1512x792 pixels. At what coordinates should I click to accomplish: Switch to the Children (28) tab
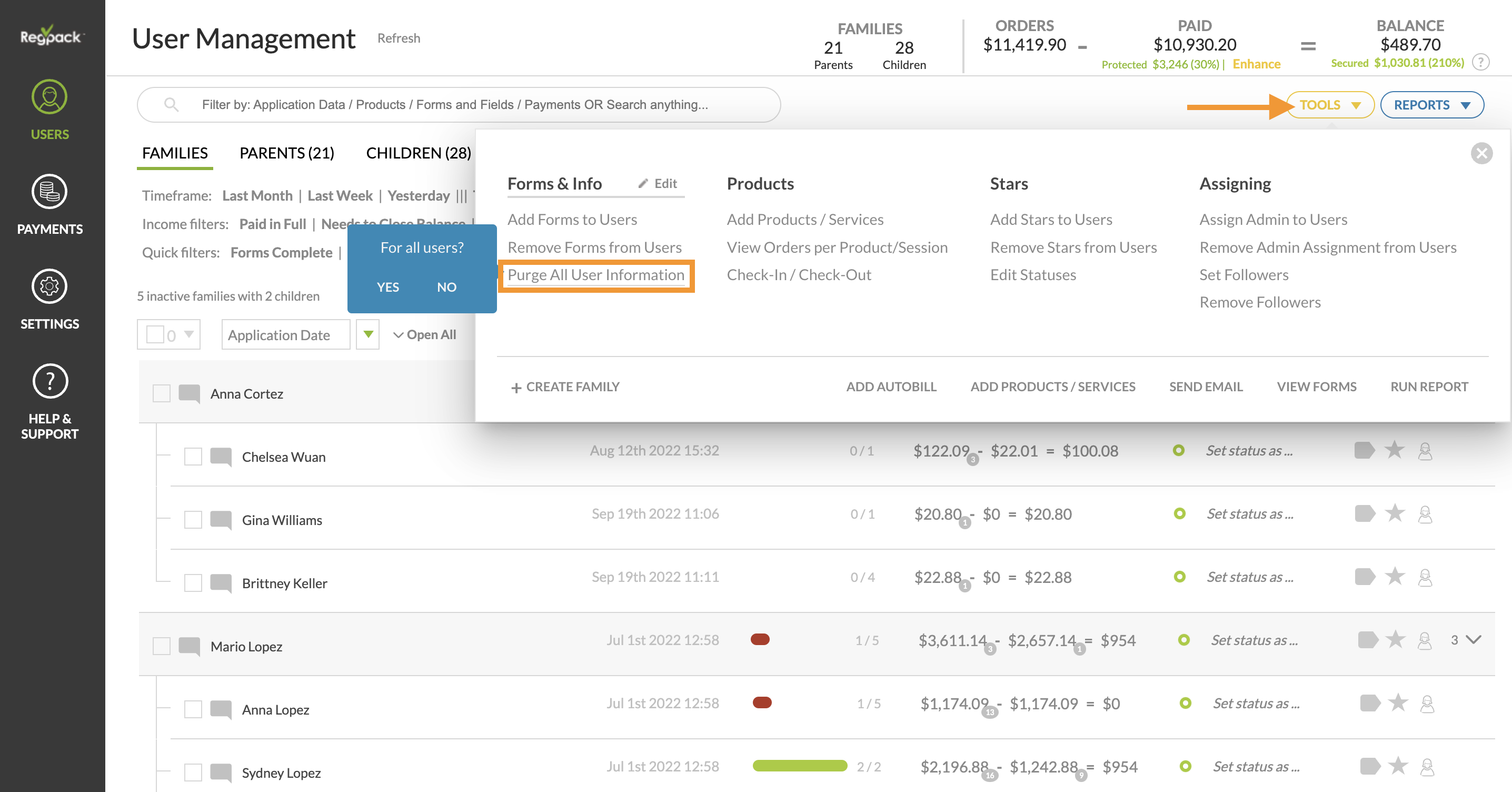coord(419,153)
